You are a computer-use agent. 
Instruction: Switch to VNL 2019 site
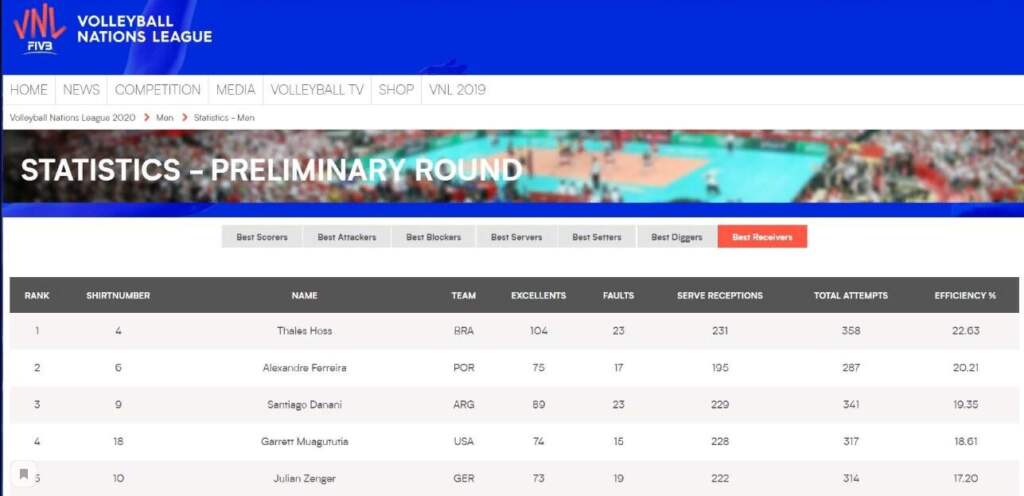tap(457, 90)
